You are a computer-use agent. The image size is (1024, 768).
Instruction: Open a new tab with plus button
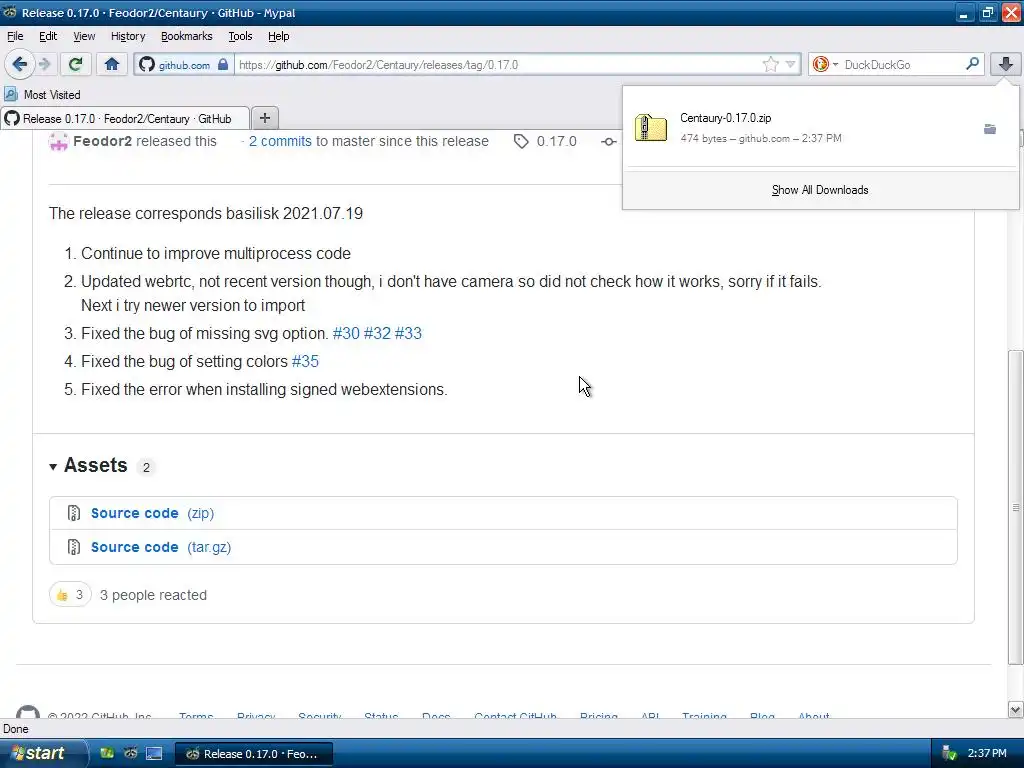pyautogui.click(x=264, y=118)
